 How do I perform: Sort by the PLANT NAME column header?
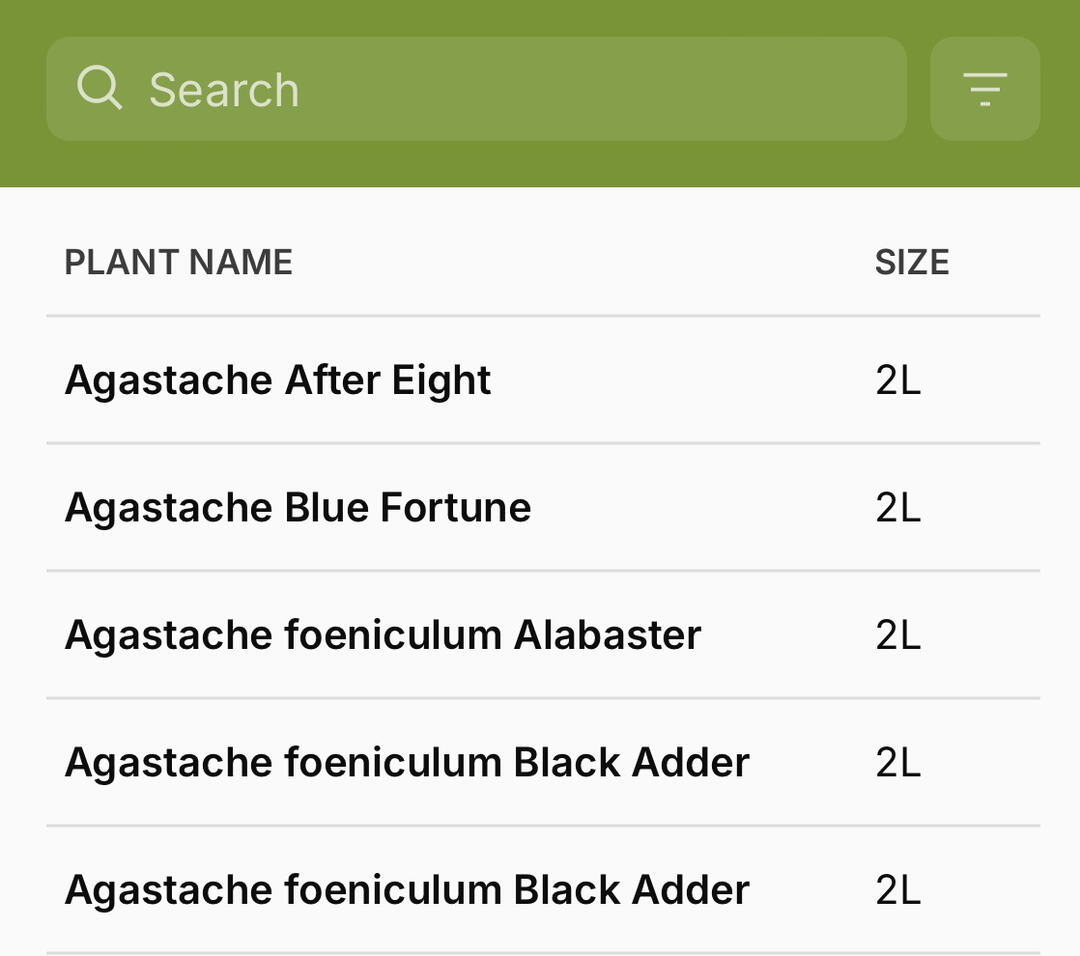tap(178, 262)
